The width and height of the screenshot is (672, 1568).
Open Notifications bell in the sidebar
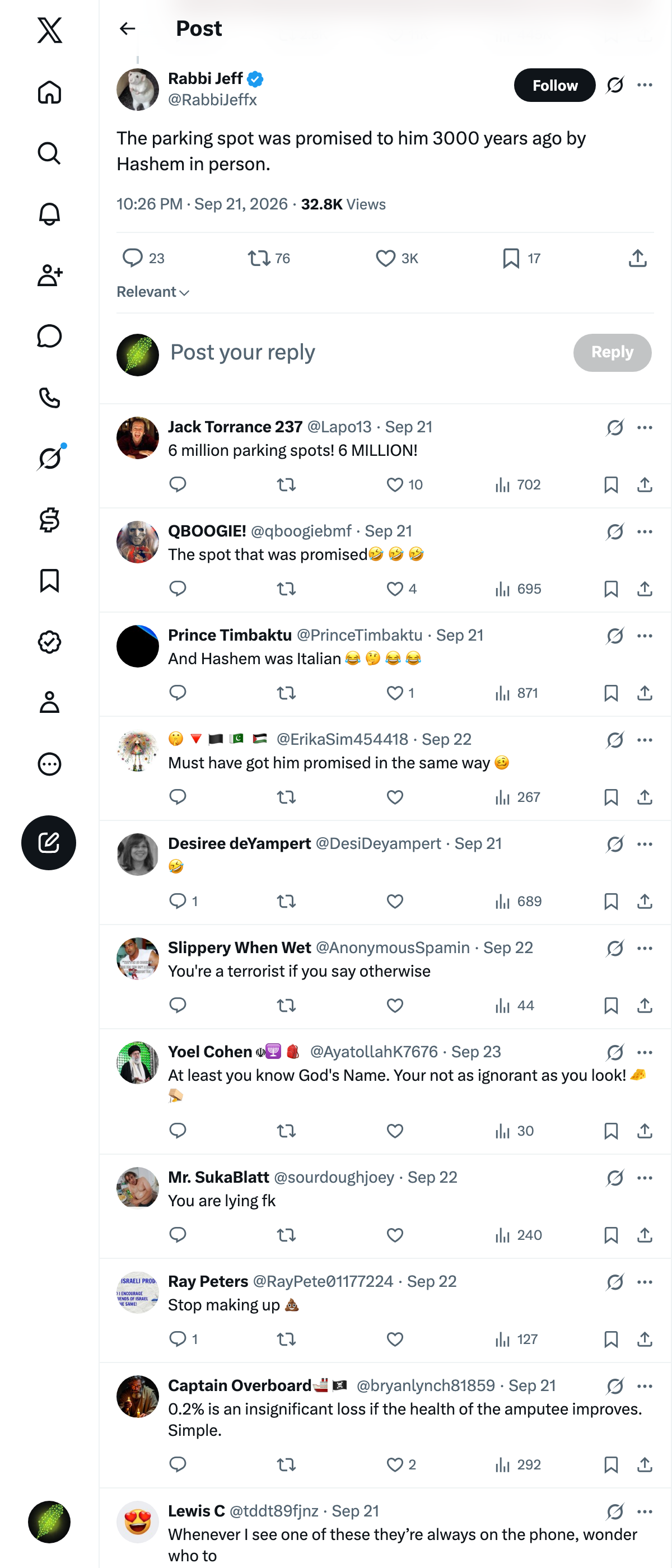[x=49, y=214]
